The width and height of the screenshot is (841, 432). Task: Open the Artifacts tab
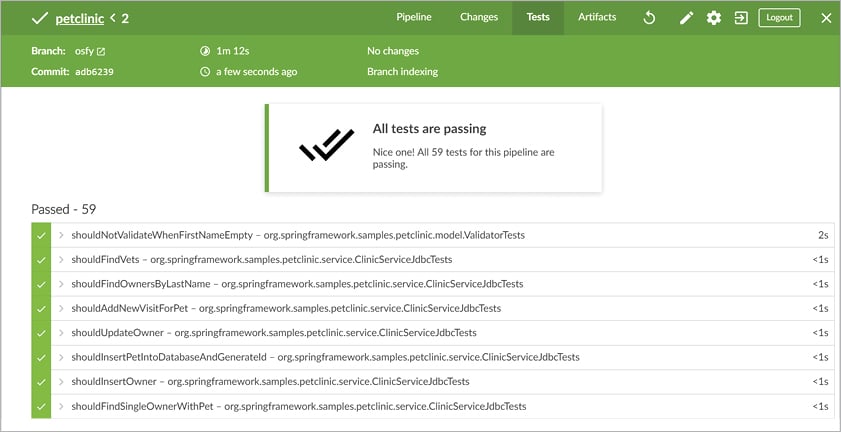coord(597,18)
